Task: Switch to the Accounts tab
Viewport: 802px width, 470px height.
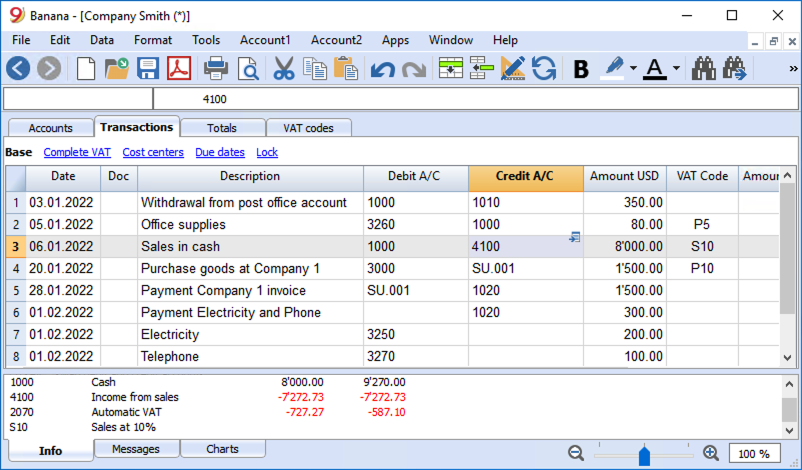Action: (51, 128)
